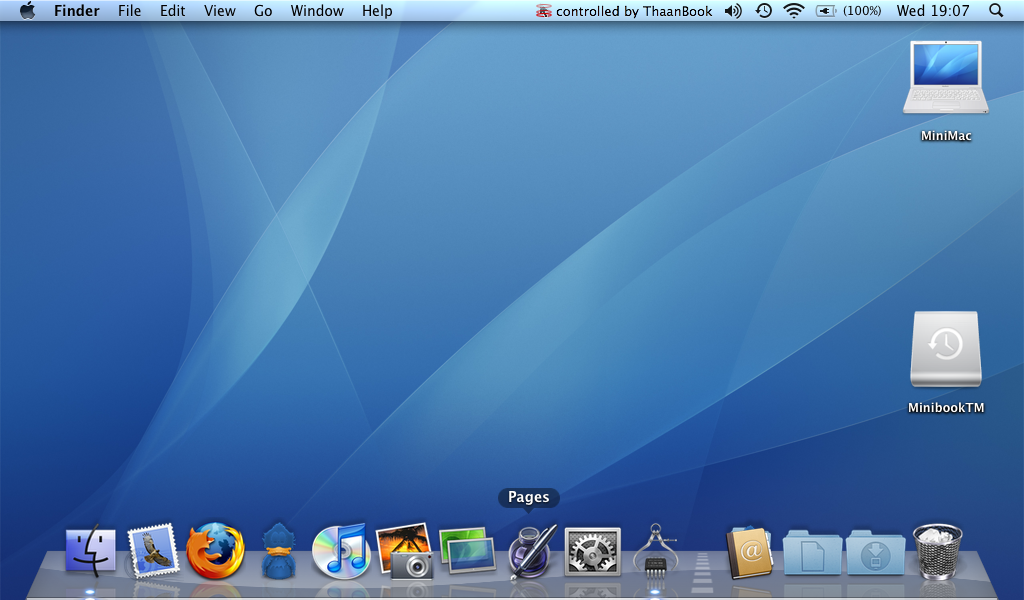This screenshot has height=600, width=1024.
Task: Open the Help menu
Action: [377, 10]
